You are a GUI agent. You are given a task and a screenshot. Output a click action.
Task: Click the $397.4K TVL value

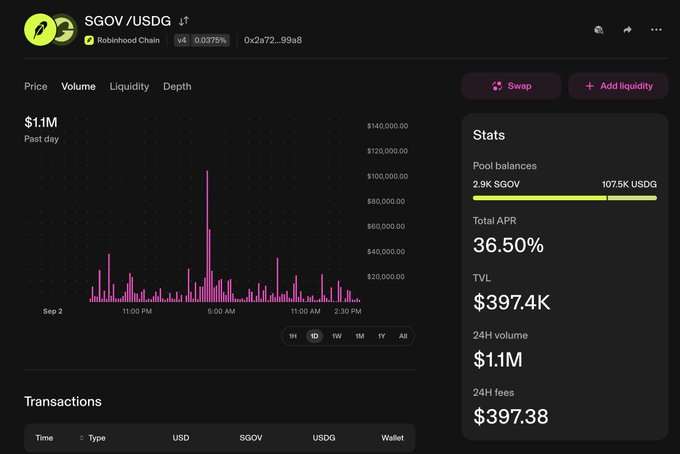[512, 302]
